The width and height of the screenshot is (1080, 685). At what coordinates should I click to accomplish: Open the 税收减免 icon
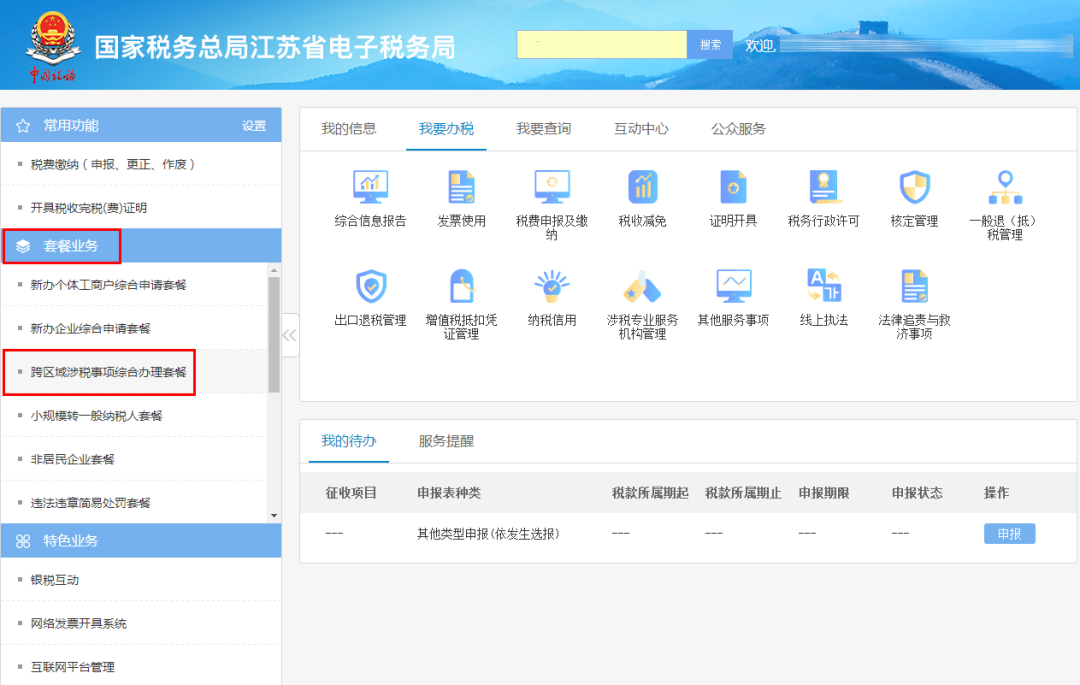[643, 187]
